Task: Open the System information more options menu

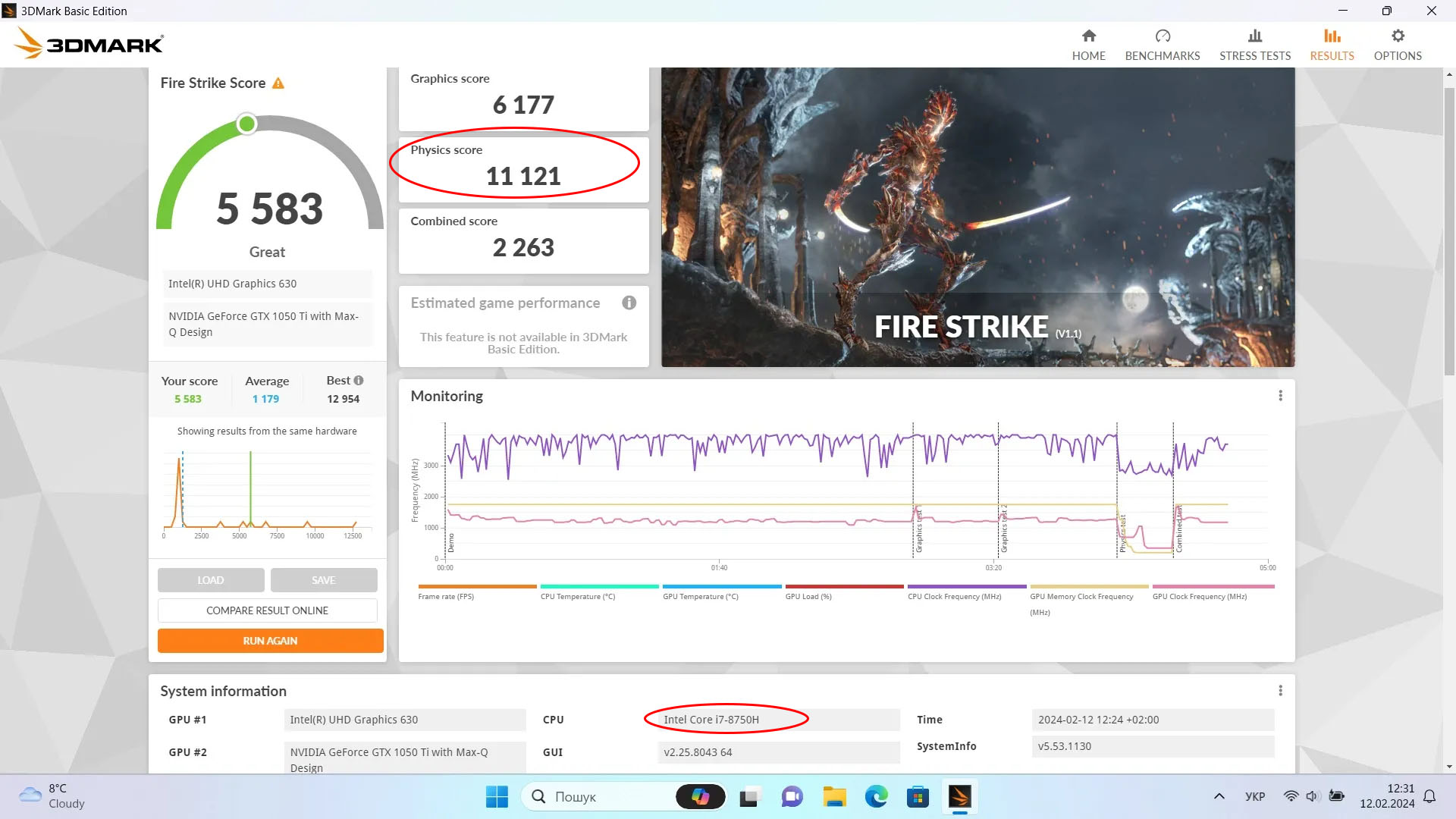Action: (1280, 691)
